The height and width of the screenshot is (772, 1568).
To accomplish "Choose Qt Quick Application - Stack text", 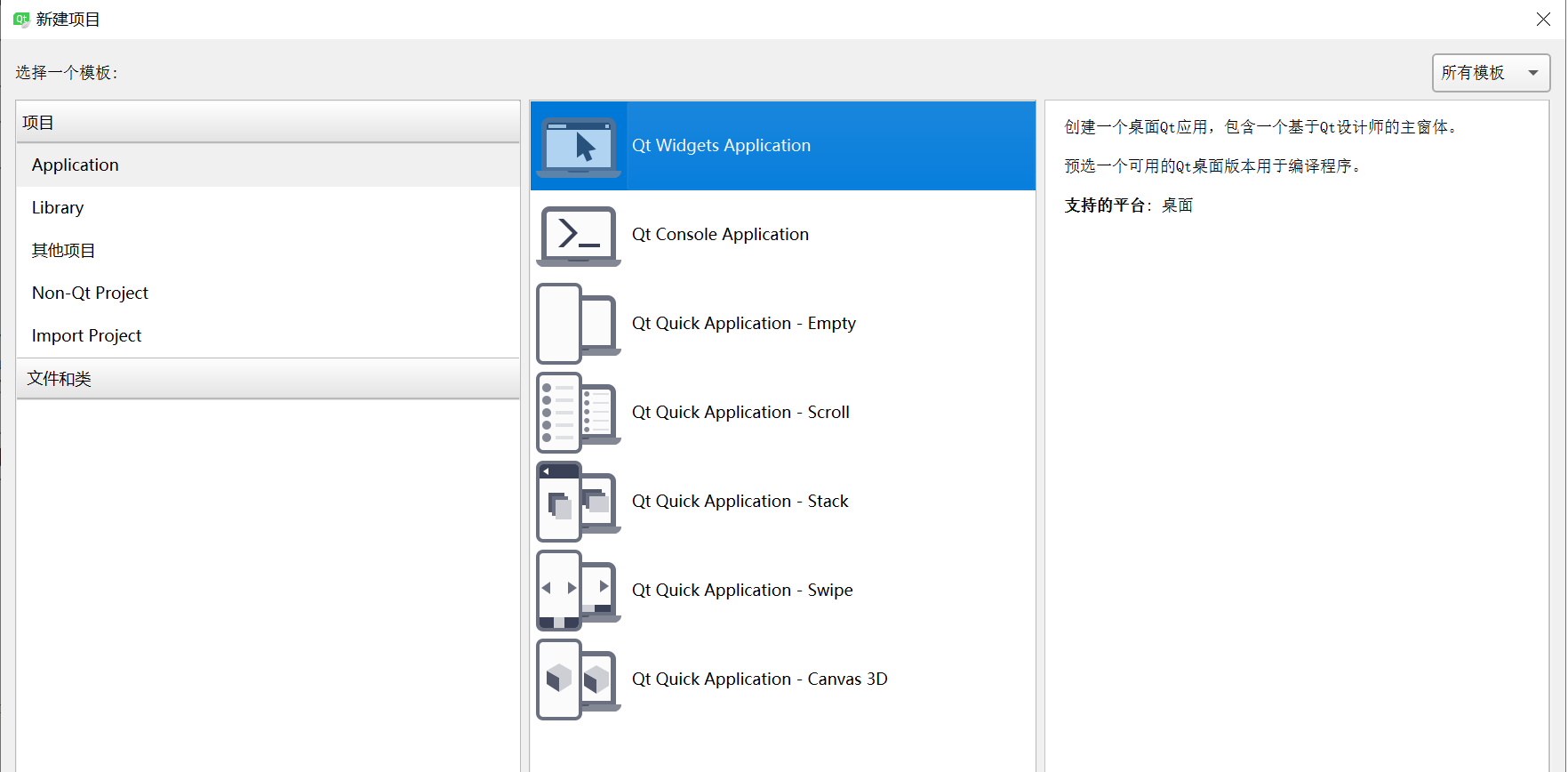I will coord(740,502).
